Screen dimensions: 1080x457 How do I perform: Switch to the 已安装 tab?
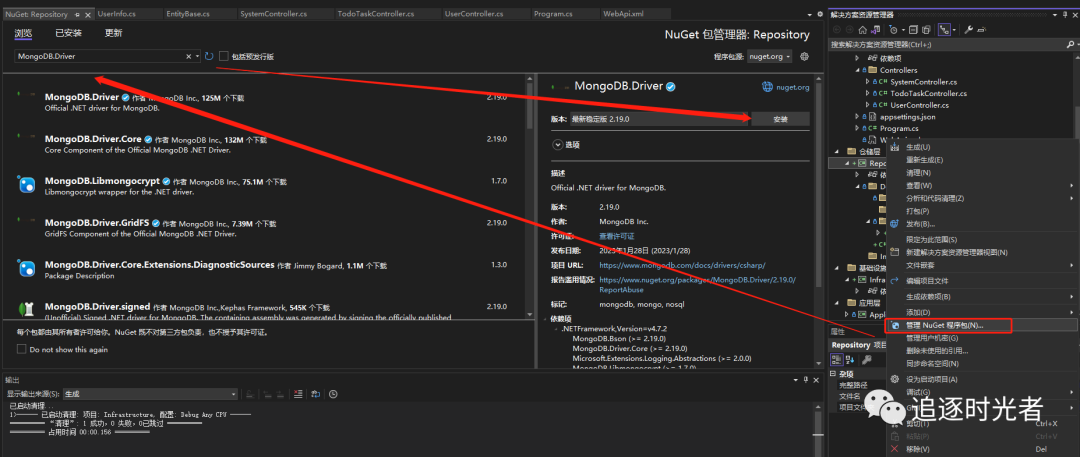[x=69, y=32]
